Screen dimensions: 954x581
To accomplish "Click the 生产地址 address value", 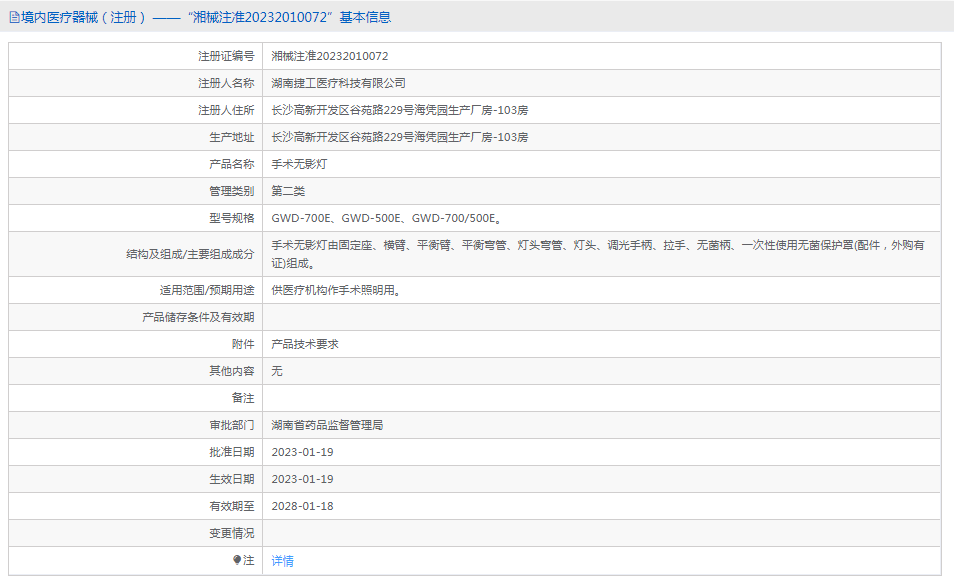I will pyautogui.click(x=400, y=137).
